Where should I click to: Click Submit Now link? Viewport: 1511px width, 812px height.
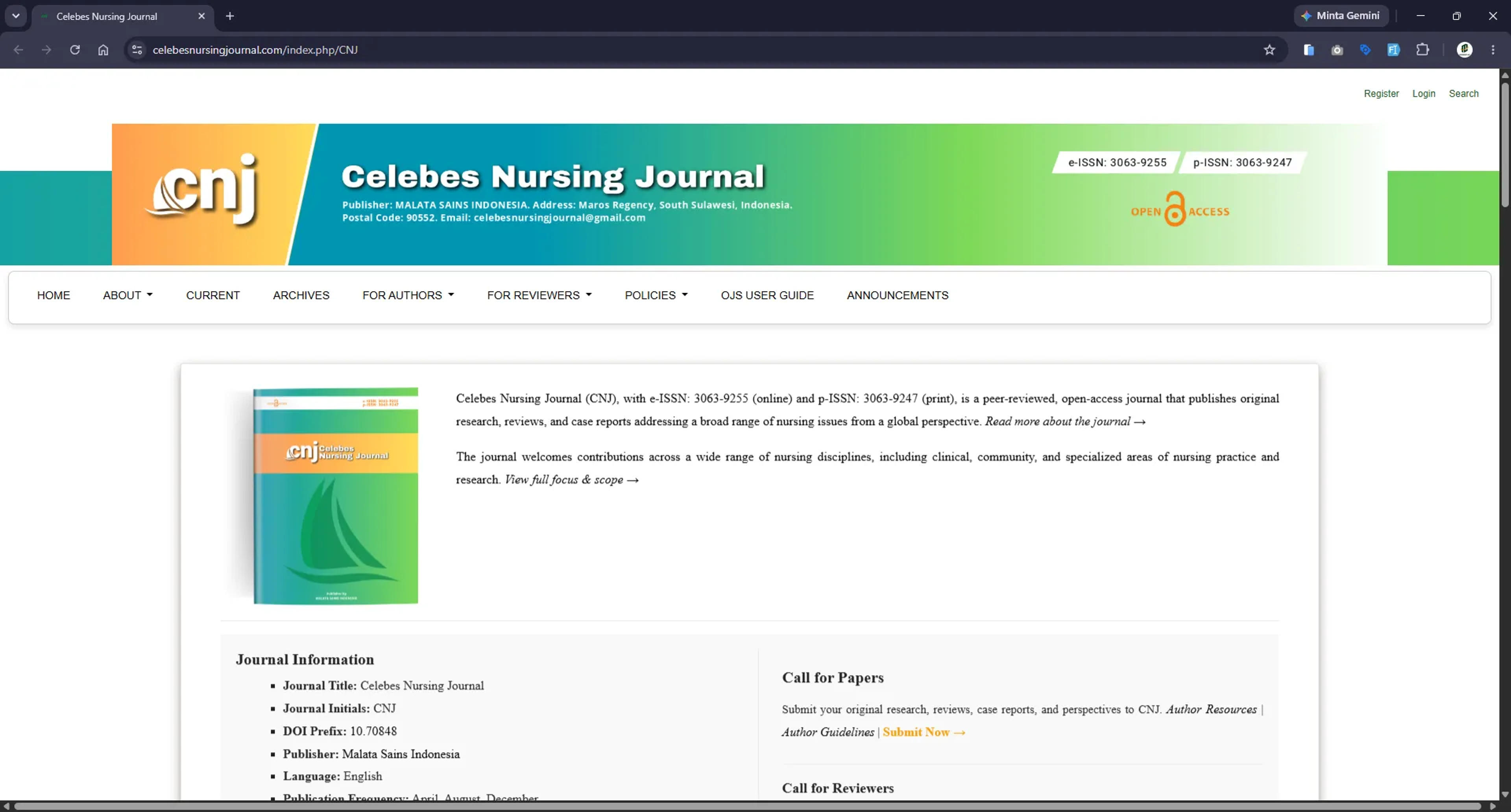coord(924,732)
